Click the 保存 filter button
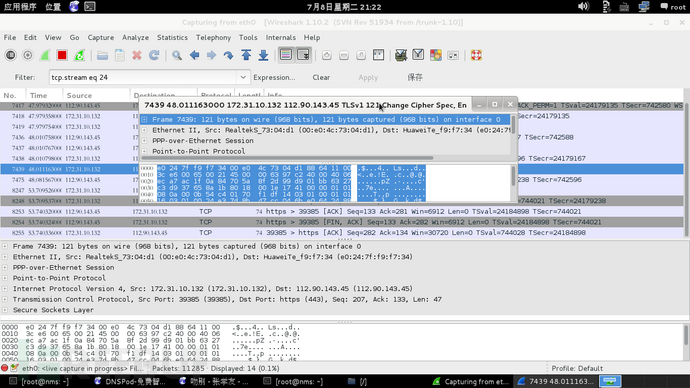 tap(415, 77)
